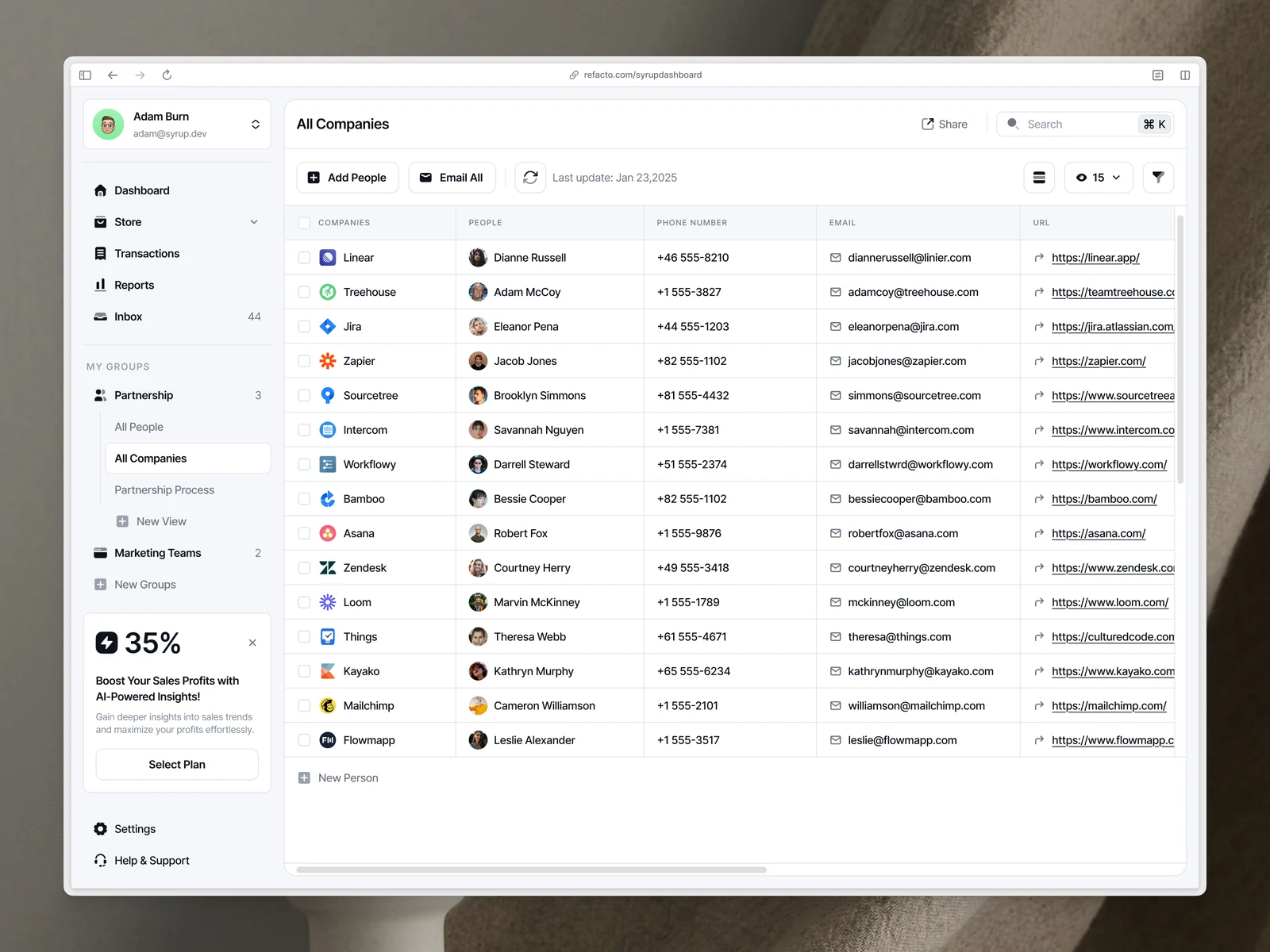Collapse the Partnership group
The height and width of the screenshot is (952, 1270).
click(x=177, y=395)
